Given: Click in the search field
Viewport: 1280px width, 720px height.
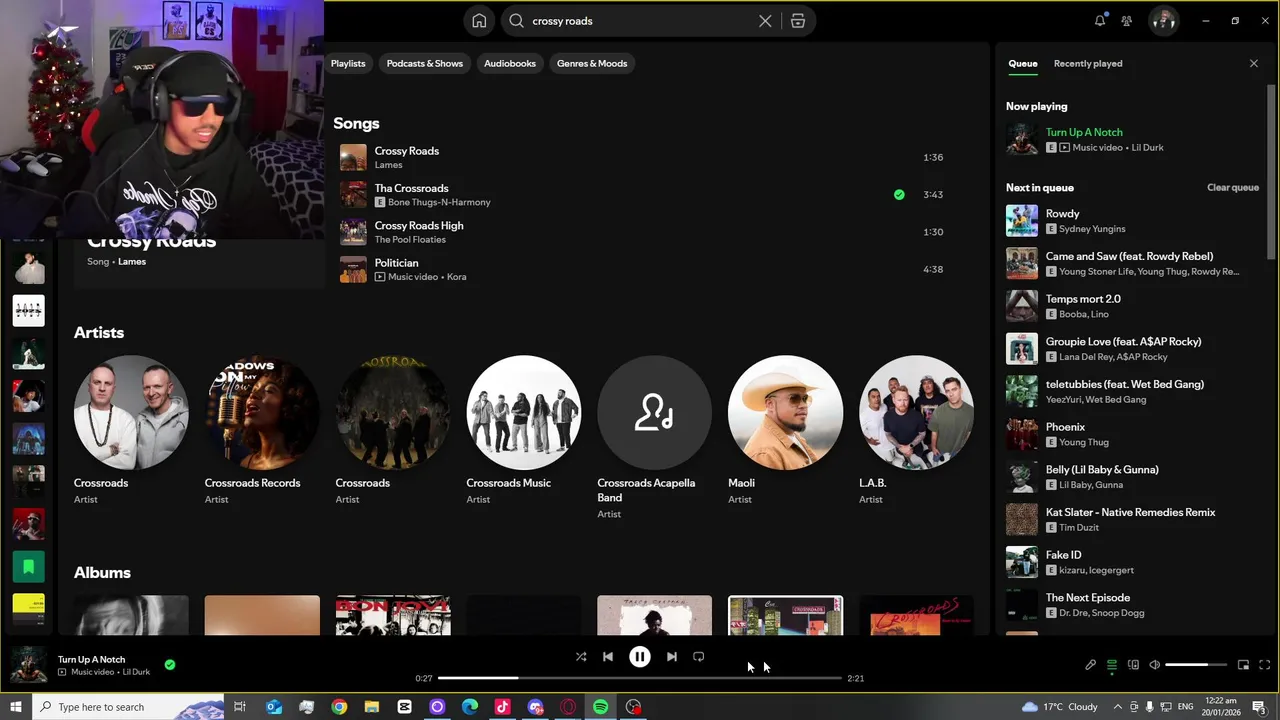Looking at the screenshot, I should [640, 21].
